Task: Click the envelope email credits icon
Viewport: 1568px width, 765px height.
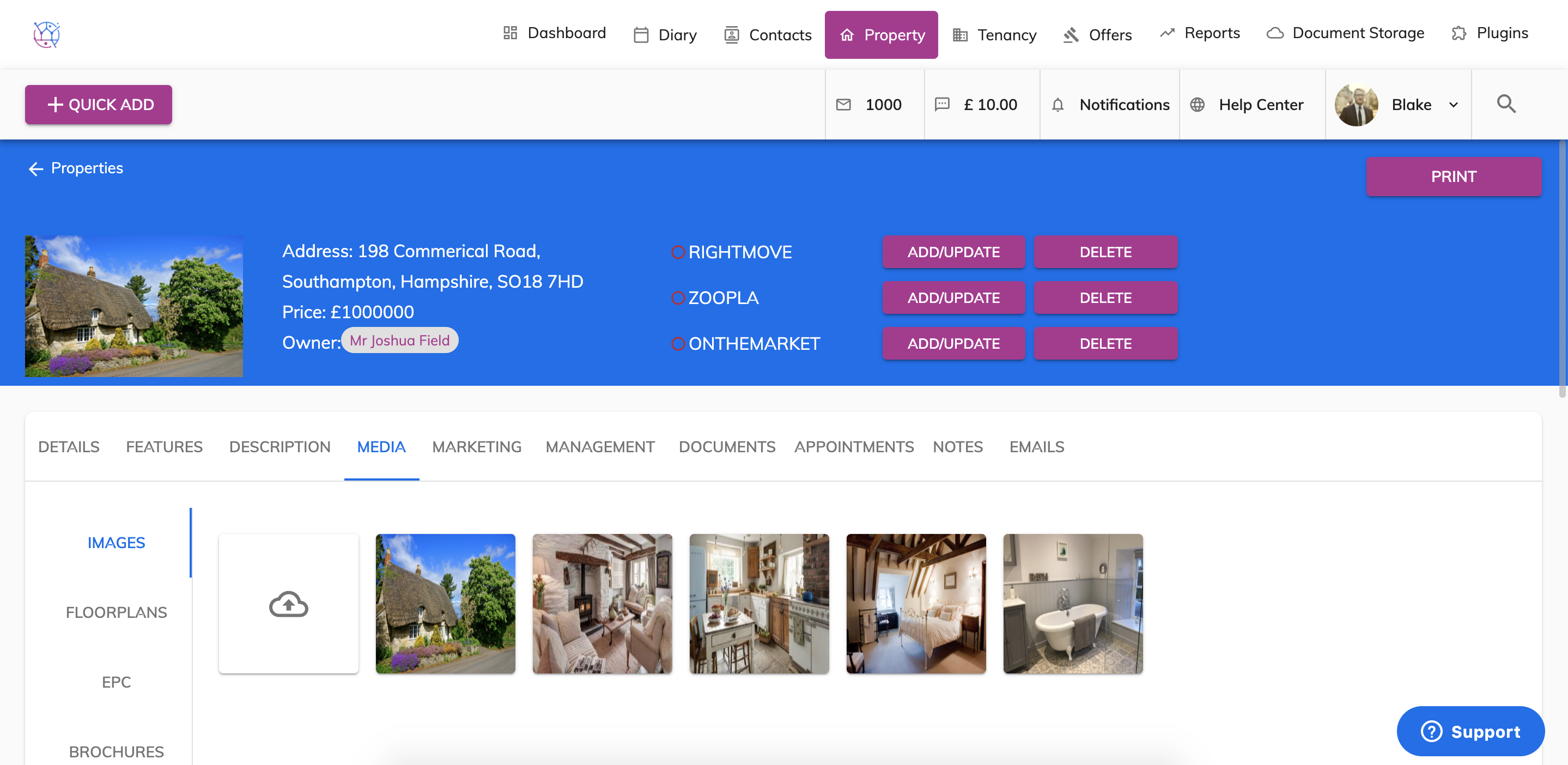Action: [x=843, y=105]
